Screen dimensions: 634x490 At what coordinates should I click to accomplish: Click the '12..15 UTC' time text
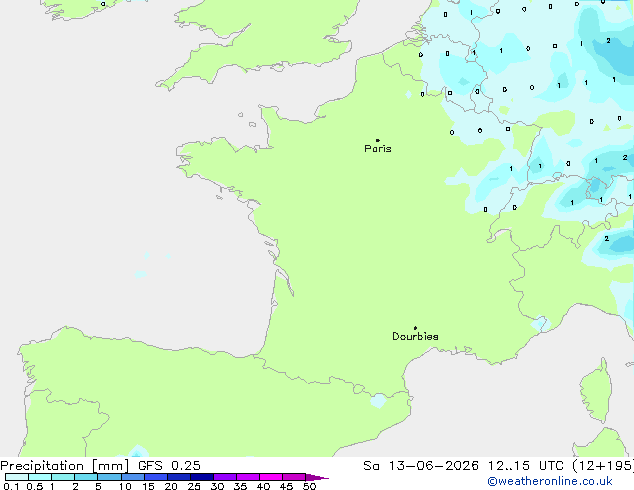pos(525,466)
